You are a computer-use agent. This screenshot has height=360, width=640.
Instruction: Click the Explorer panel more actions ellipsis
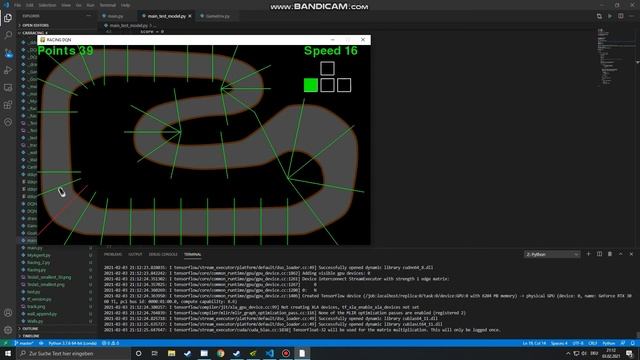click(89, 16)
